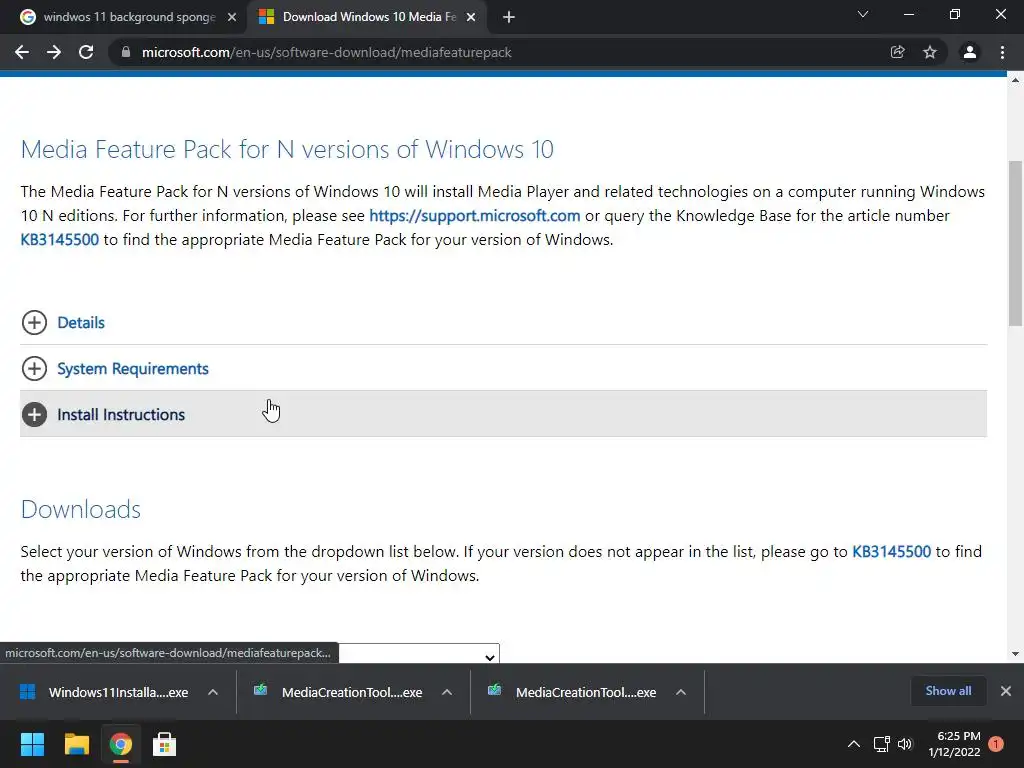Show all downloads
This screenshot has height=768, width=1024.
click(x=948, y=691)
